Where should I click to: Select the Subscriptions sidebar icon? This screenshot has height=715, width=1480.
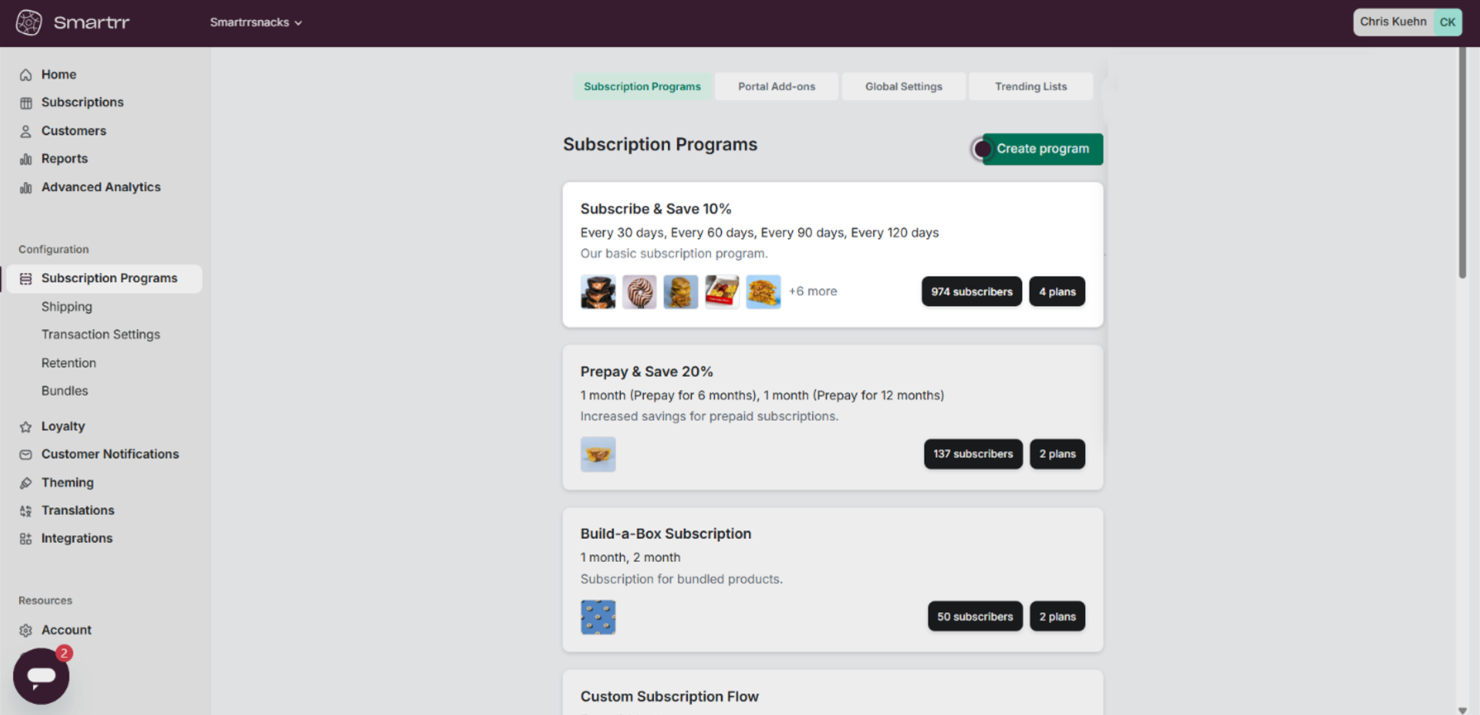pos(28,102)
